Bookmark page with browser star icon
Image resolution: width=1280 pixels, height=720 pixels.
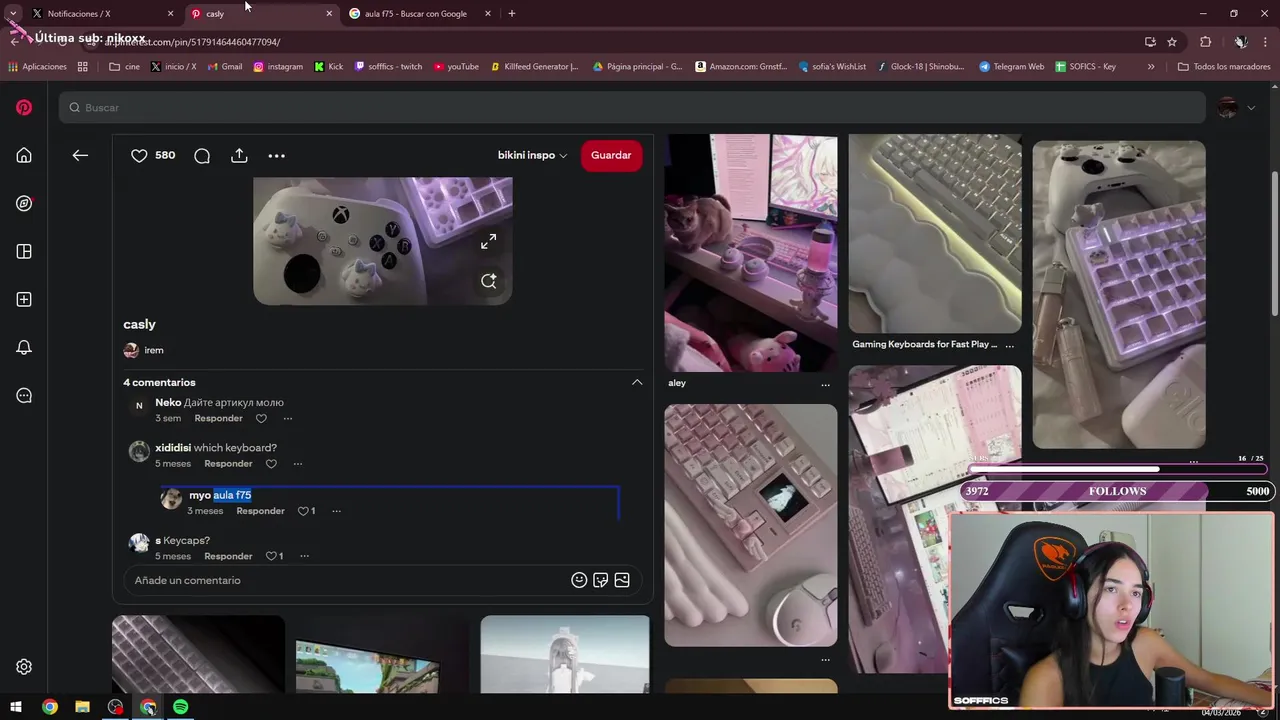(1172, 42)
